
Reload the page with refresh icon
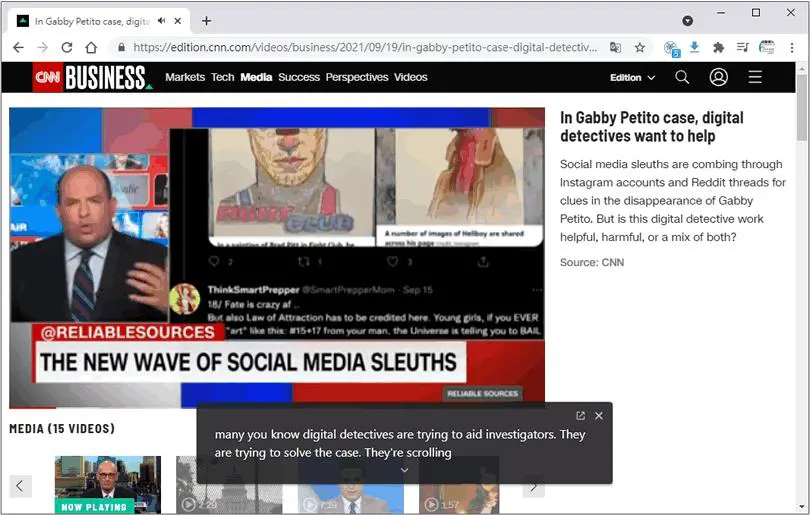pyautogui.click(x=67, y=48)
